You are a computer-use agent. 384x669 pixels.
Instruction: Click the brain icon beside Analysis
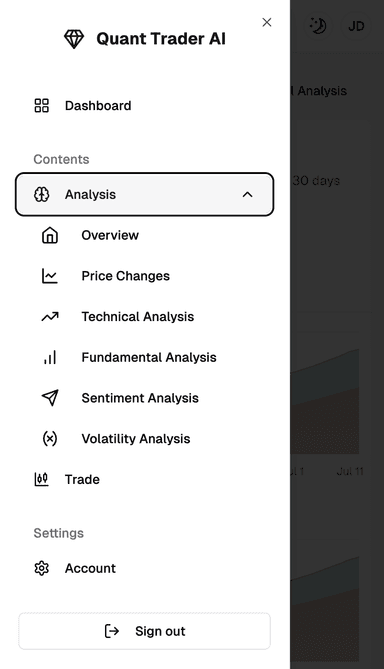coord(41,195)
